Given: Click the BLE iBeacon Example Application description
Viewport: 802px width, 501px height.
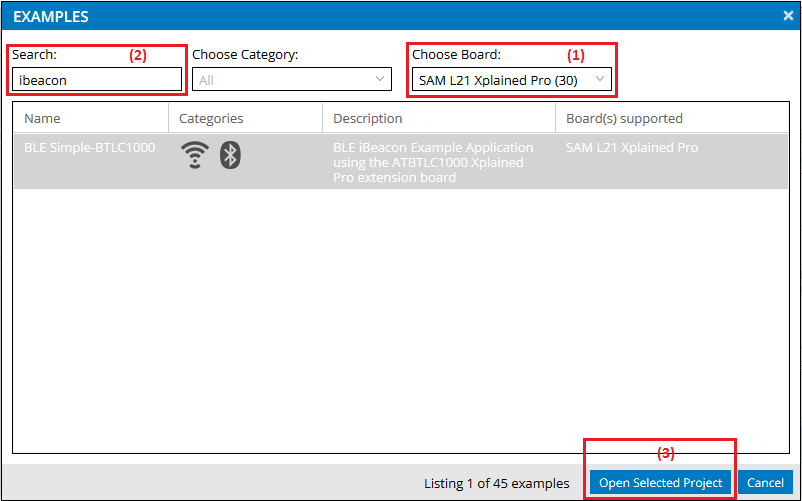Looking at the screenshot, I should click(x=433, y=162).
